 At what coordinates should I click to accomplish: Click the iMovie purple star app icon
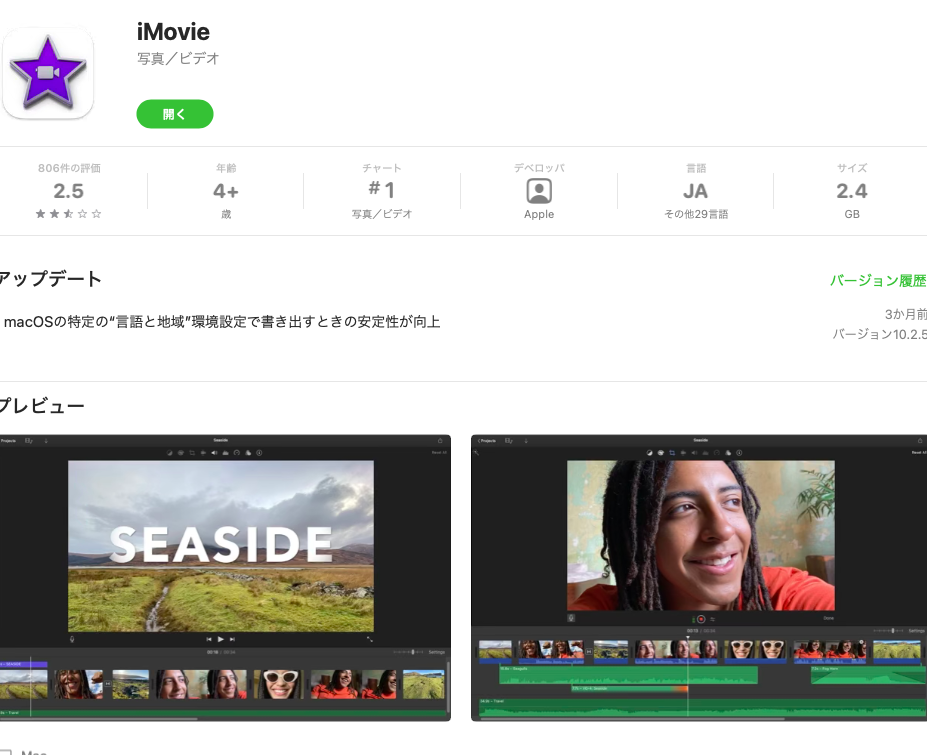(48, 73)
